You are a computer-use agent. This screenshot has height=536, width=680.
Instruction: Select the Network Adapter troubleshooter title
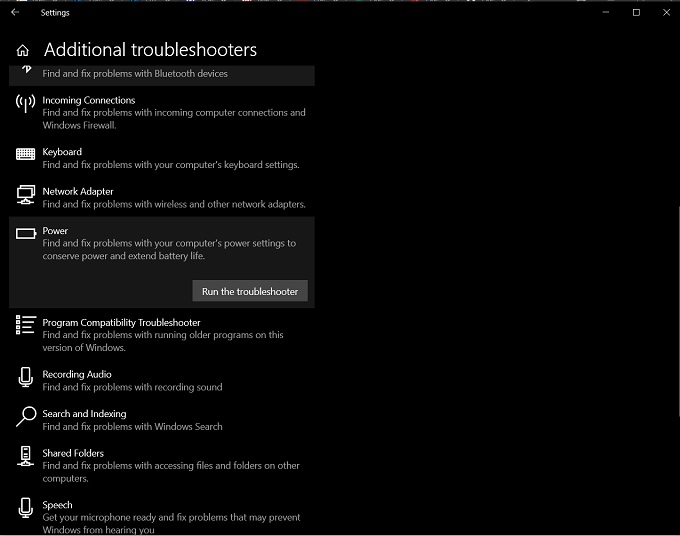coord(78,191)
